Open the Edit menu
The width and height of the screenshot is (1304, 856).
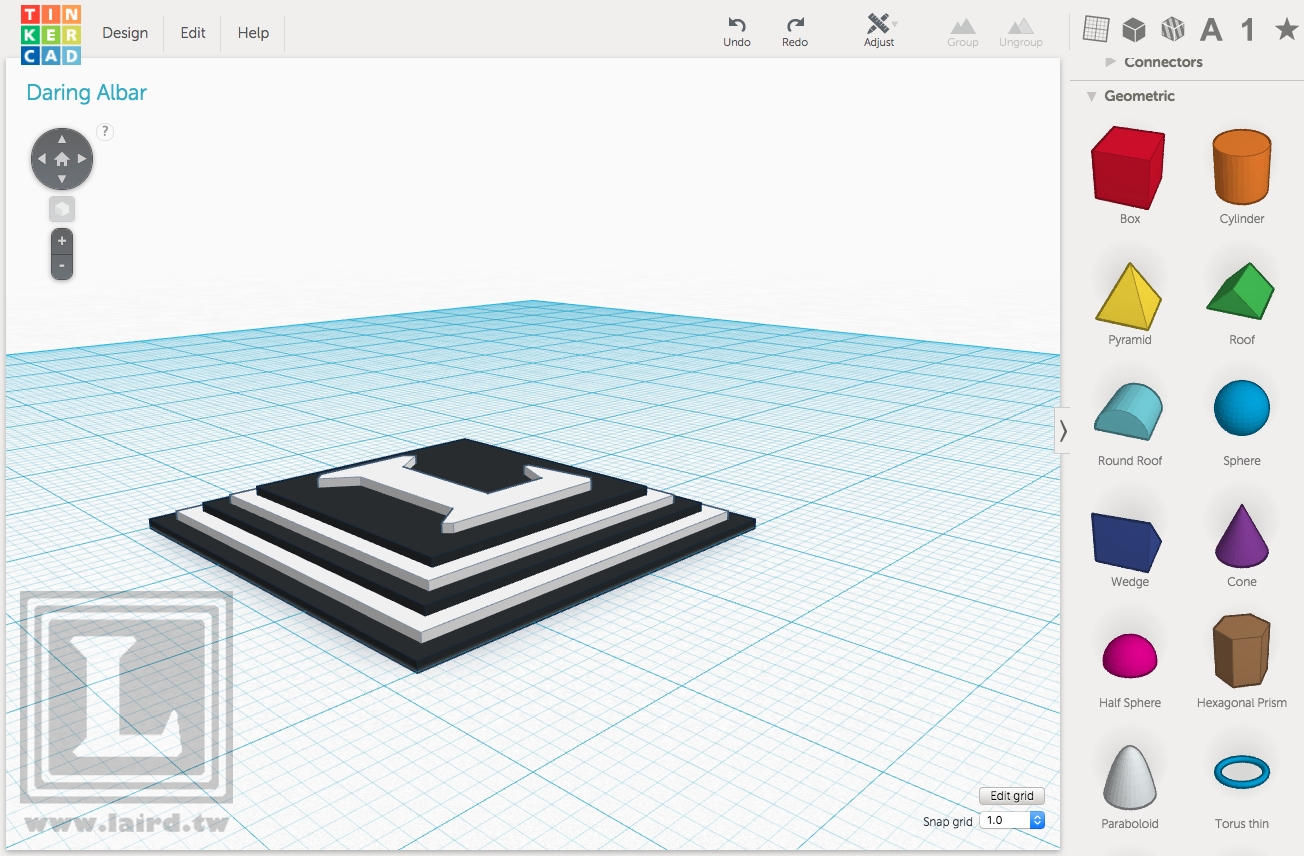click(x=191, y=32)
